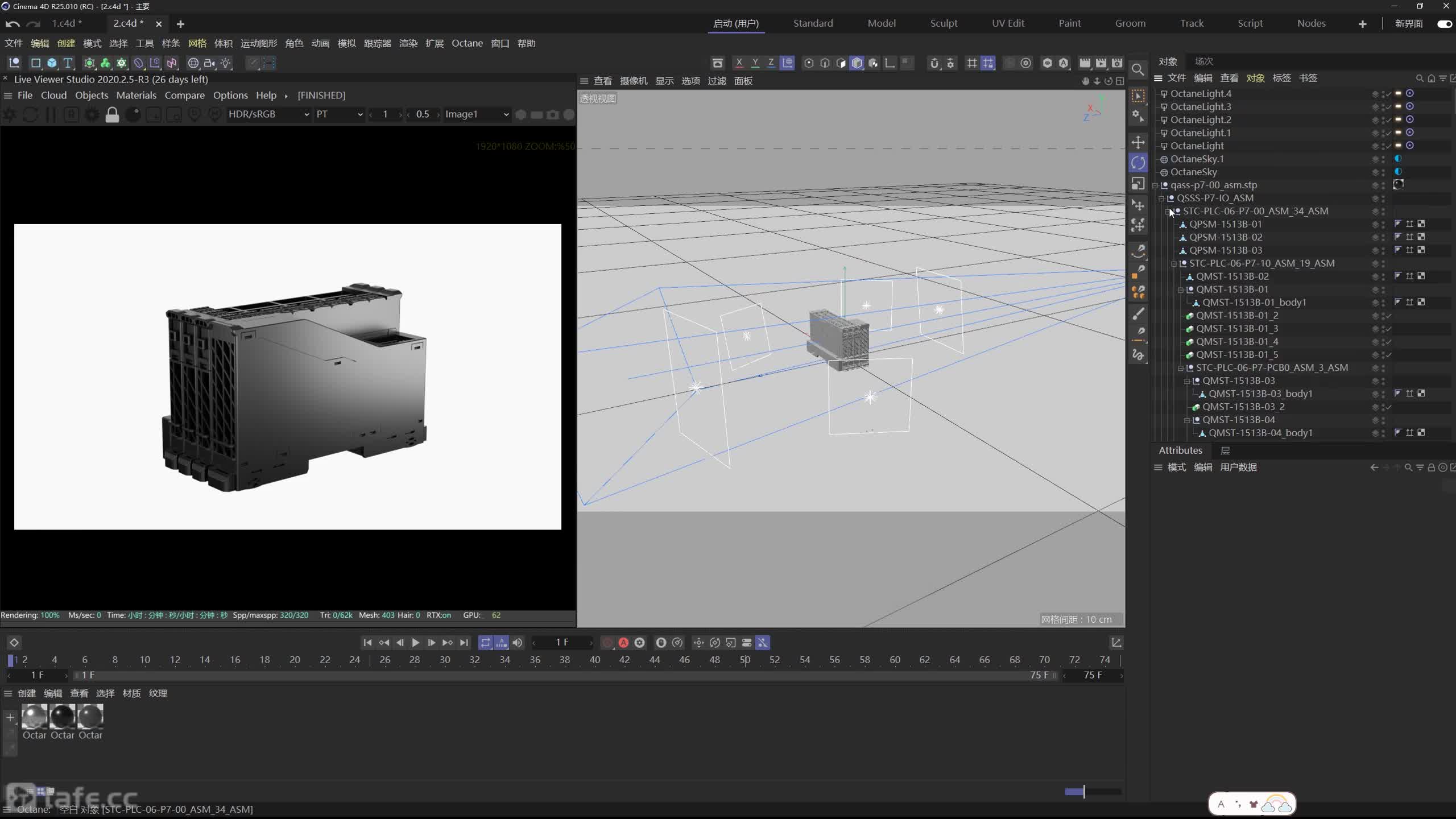
Task: Toggle the timeline sound icon
Action: click(x=517, y=643)
